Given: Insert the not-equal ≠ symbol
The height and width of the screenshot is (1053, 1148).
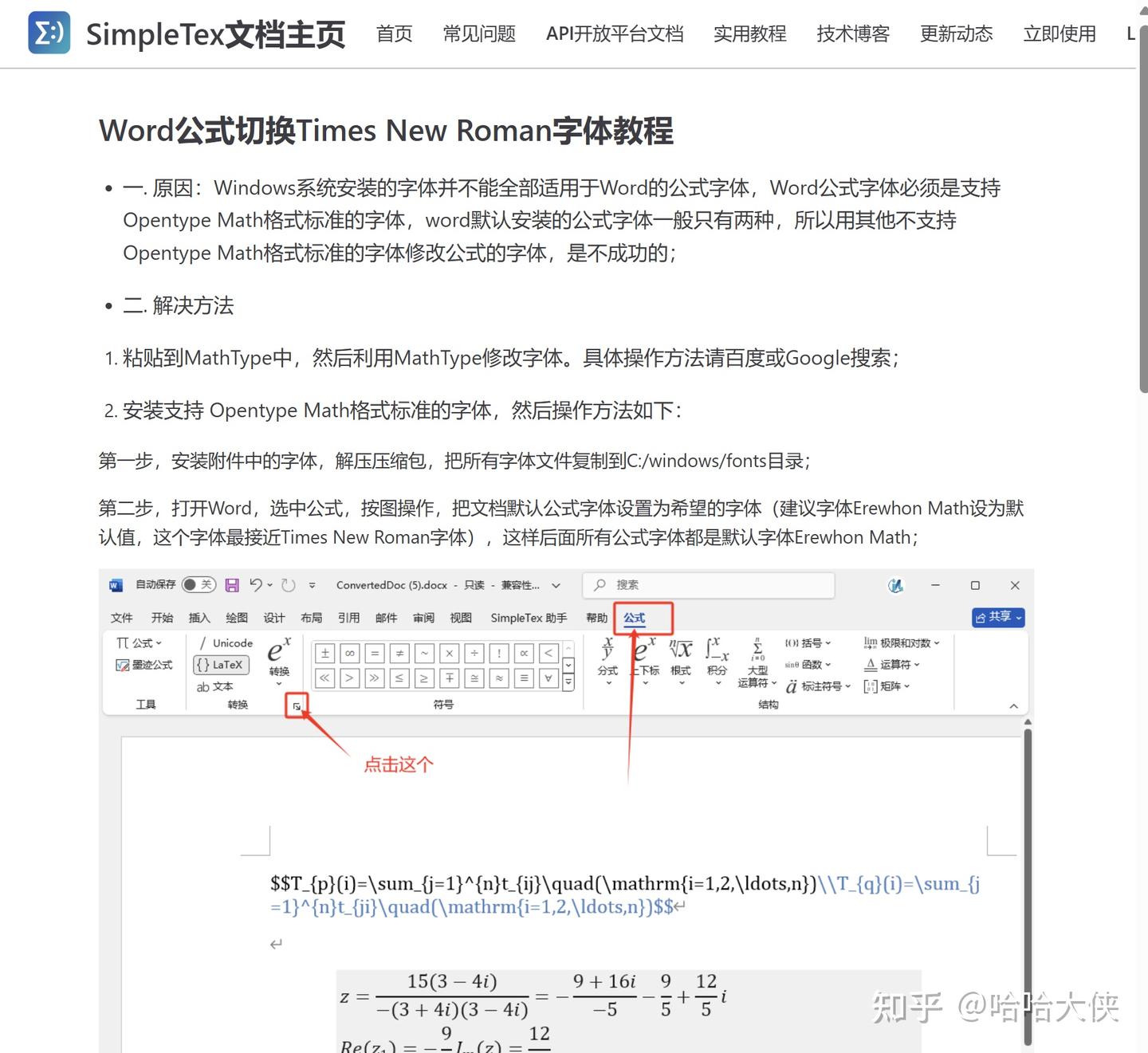Looking at the screenshot, I should 399,654.
